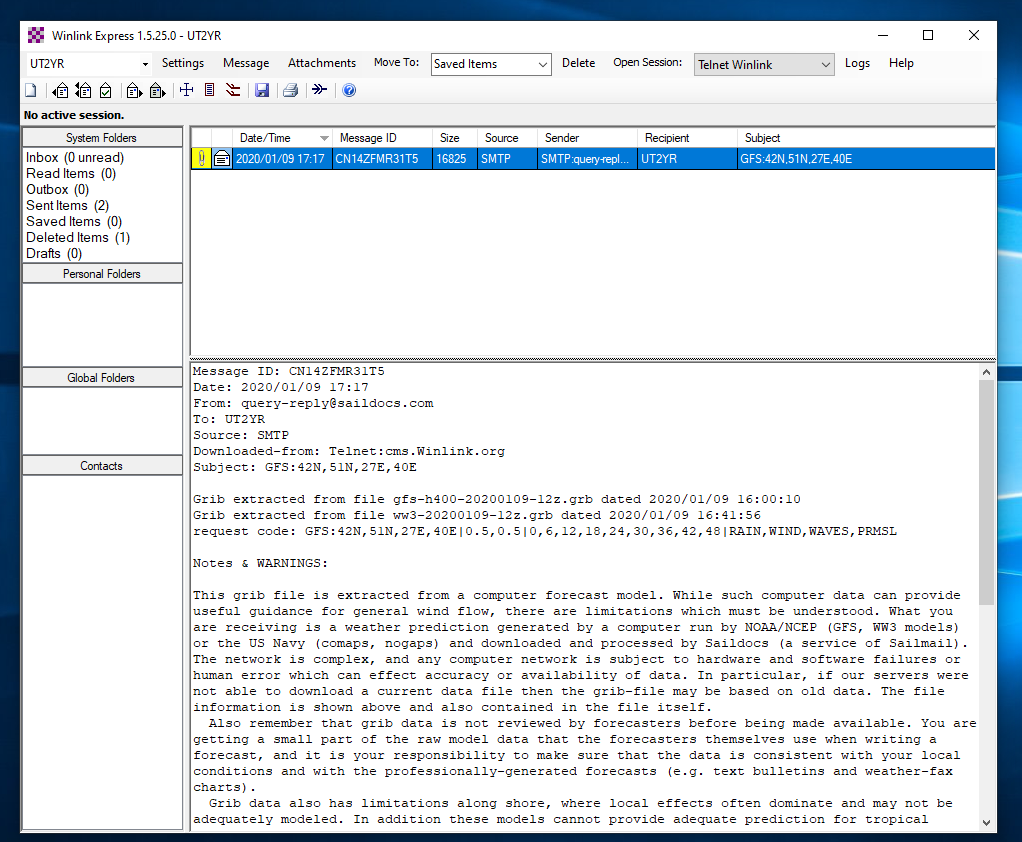Click the System Folders header

pyautogui.click(x=102, y=138)
